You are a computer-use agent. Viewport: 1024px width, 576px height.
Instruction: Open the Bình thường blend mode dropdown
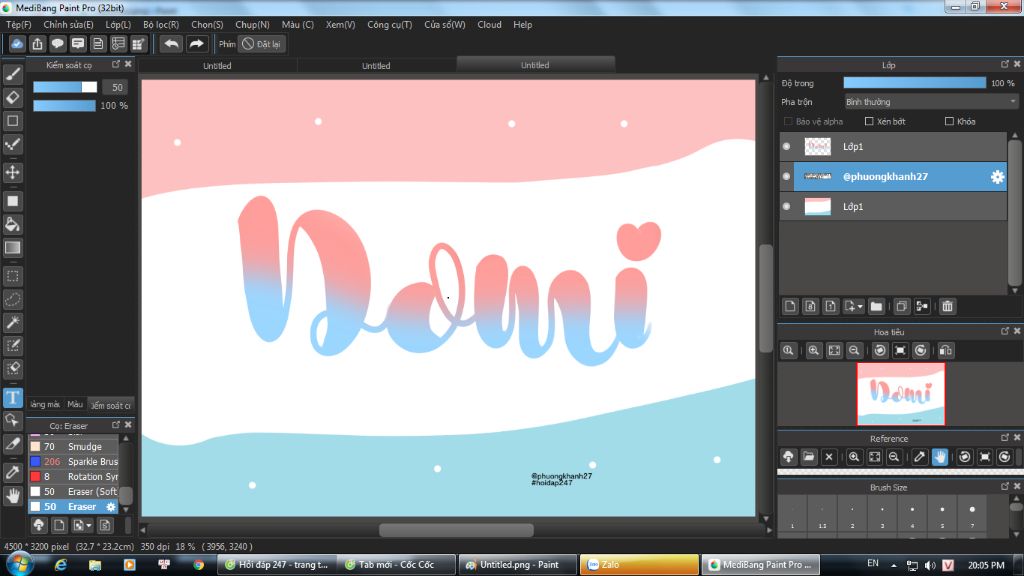click(x=931, y=102)
